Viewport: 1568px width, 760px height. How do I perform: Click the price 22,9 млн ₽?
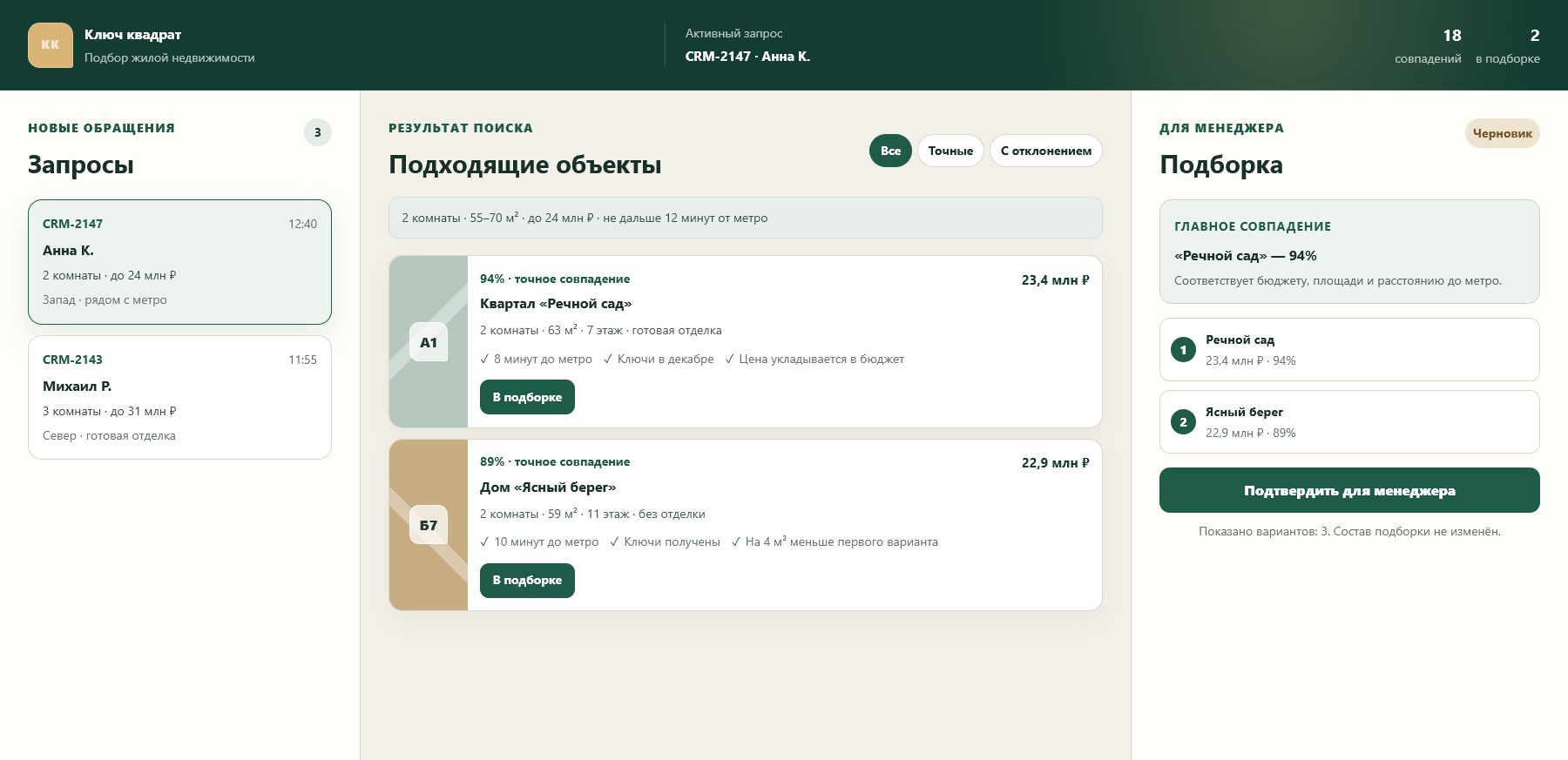(x=1055, y=463)
